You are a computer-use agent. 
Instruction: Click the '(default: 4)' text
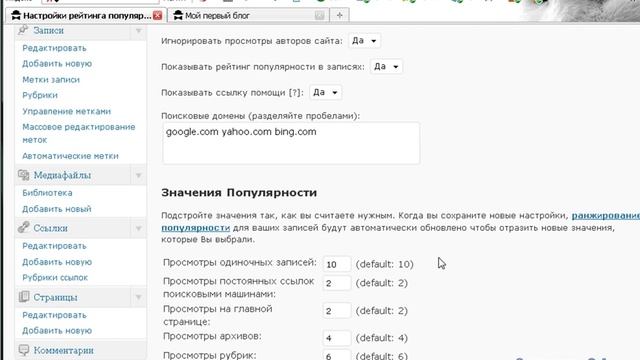(x=381, y=338)
